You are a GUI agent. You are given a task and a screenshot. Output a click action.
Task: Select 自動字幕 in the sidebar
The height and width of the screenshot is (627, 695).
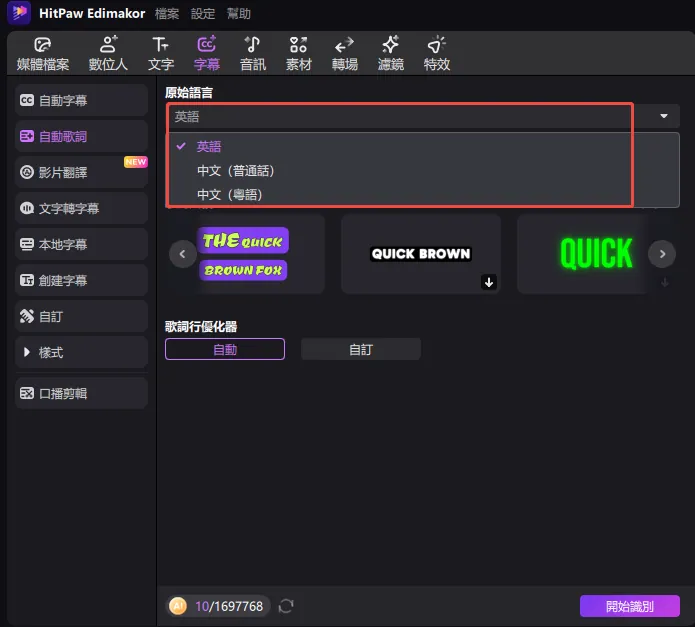pyautogui.click(x=82, y=100)
